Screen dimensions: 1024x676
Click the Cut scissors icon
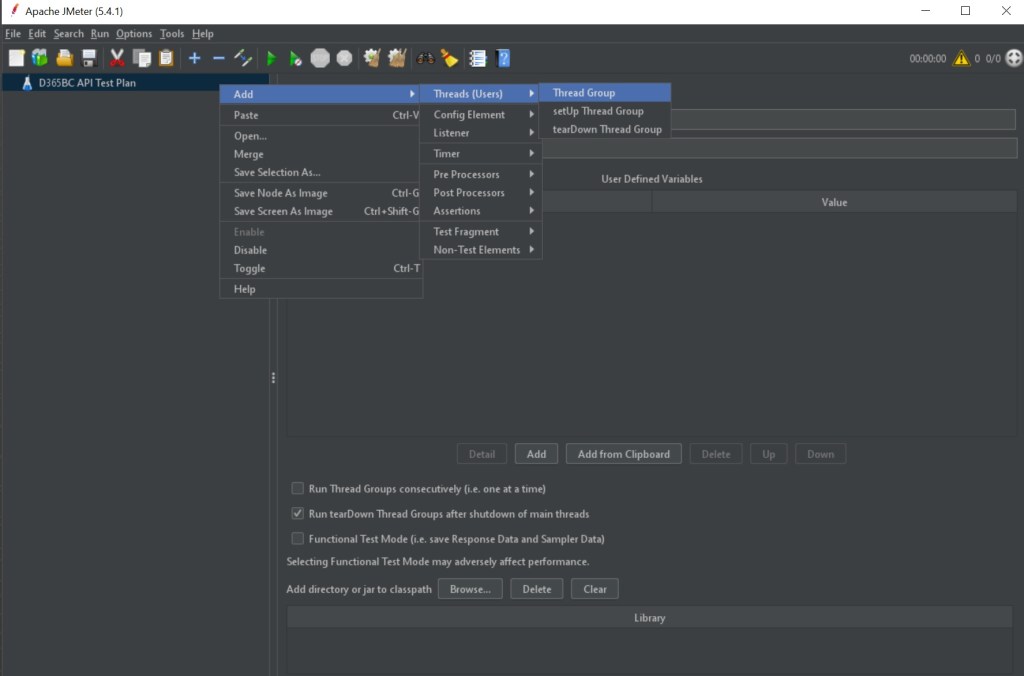pyautogui.click(x=117, y=59)
